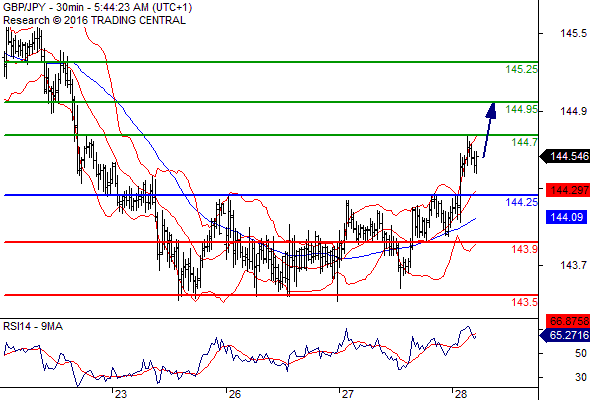Click the green 144.95 resistance label
This screenshot has width=590, height=400.
(x=522, y=109)
